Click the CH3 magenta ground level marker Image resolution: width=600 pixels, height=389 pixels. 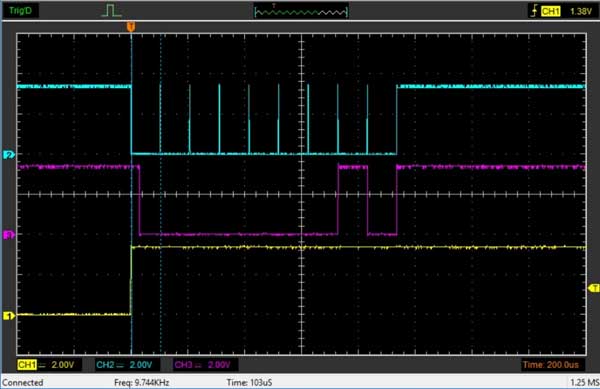[8, 234]
